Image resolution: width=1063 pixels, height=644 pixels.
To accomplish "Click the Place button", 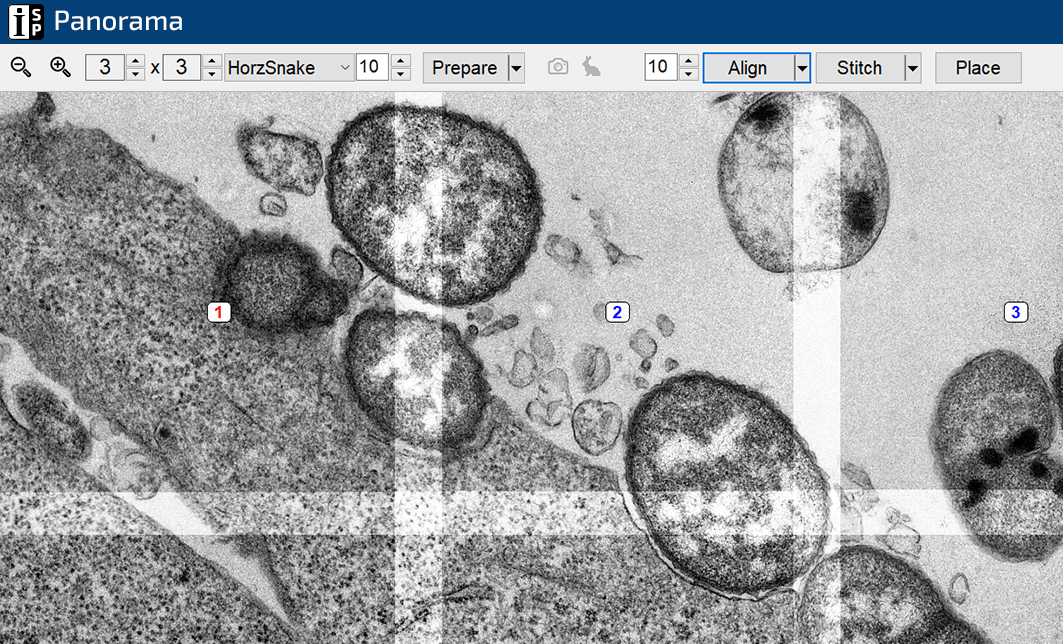I will [977, 68].
